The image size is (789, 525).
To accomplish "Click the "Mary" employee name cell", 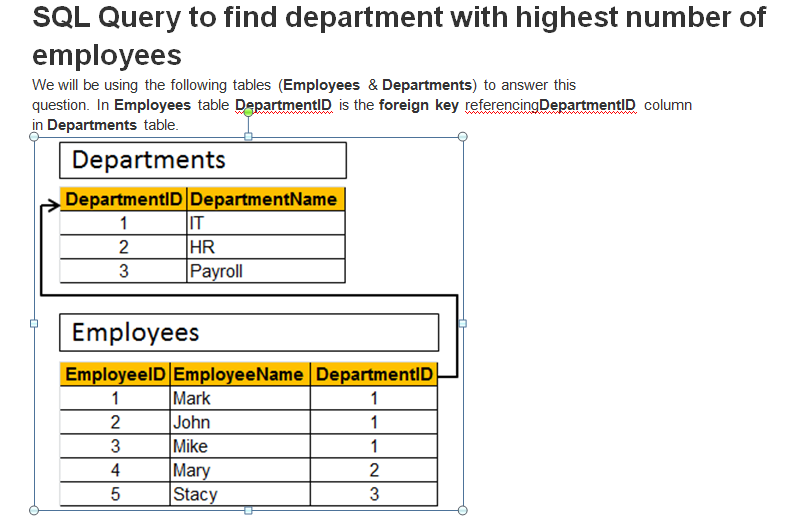I will click(x=240, y=470).
